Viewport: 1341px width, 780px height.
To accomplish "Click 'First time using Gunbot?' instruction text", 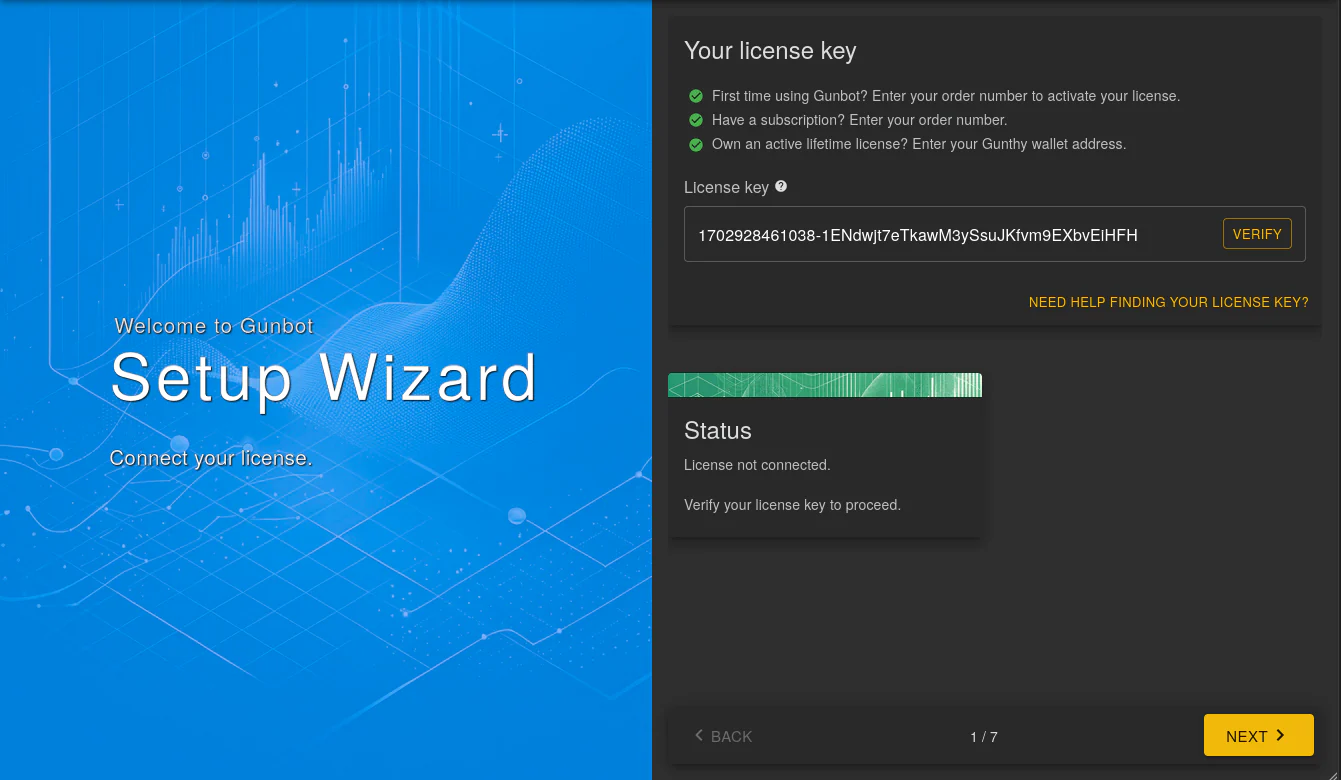I will coord(946,96).
